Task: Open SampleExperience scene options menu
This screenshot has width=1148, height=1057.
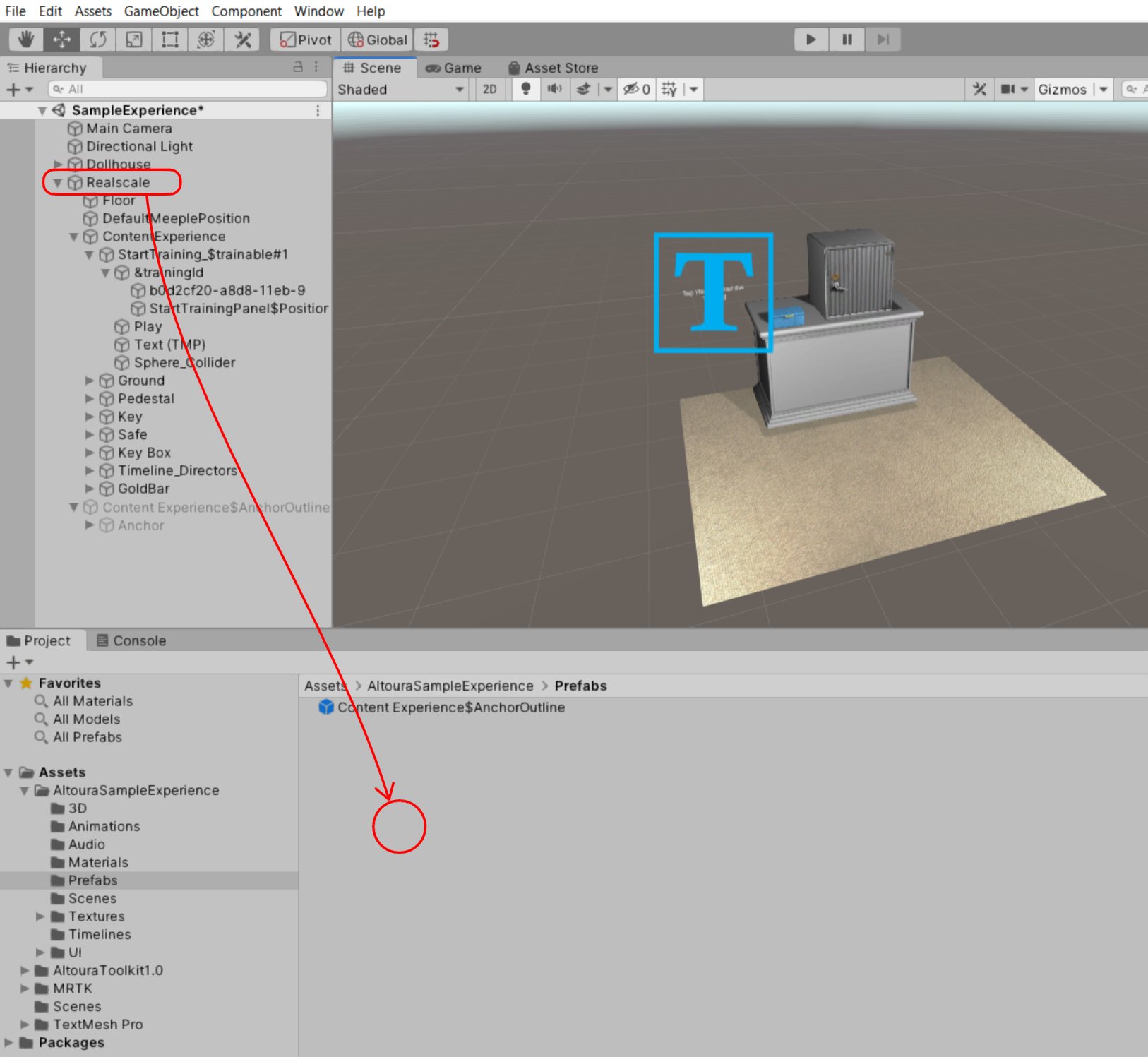Action: coord(318,111)
